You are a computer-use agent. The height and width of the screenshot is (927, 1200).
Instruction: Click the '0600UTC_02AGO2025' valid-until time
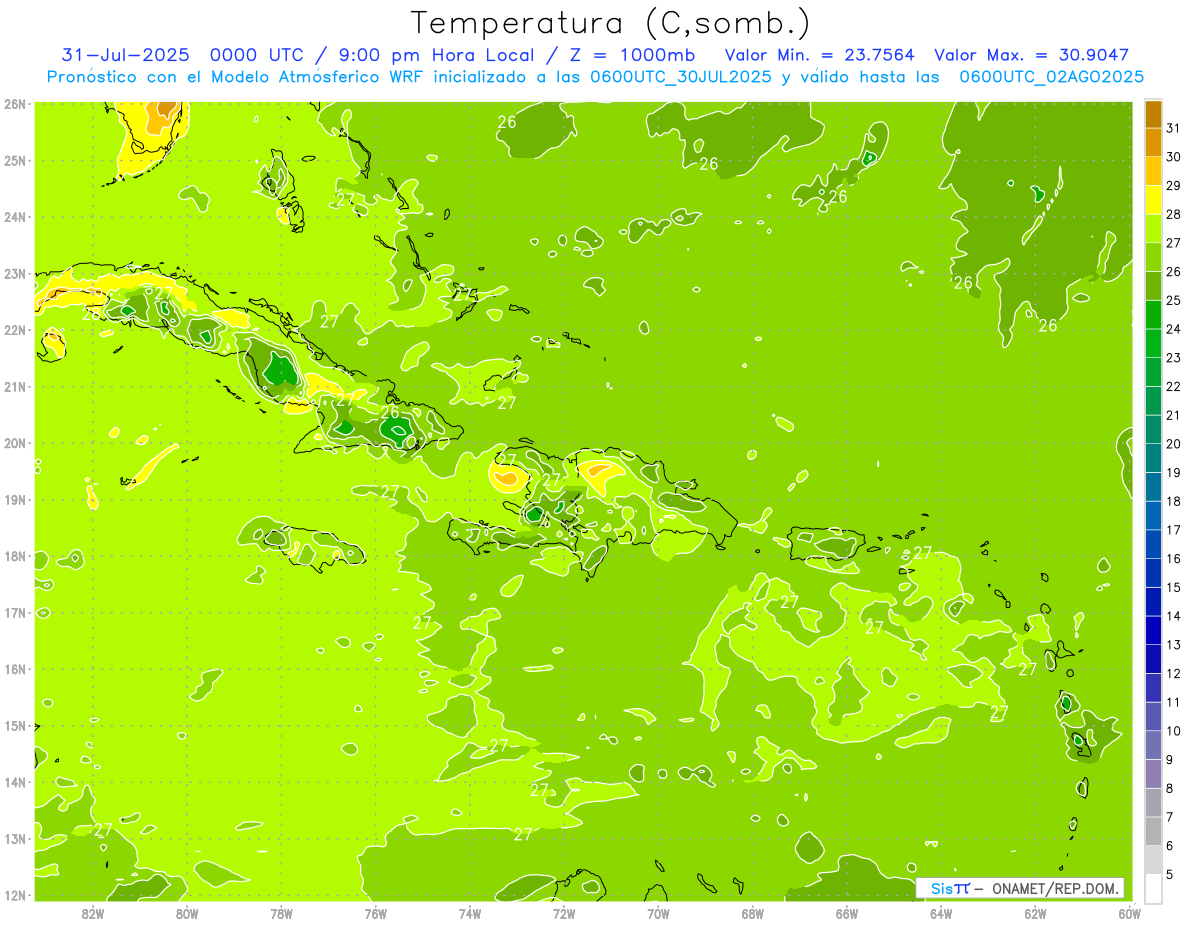tap(1051, 77)
